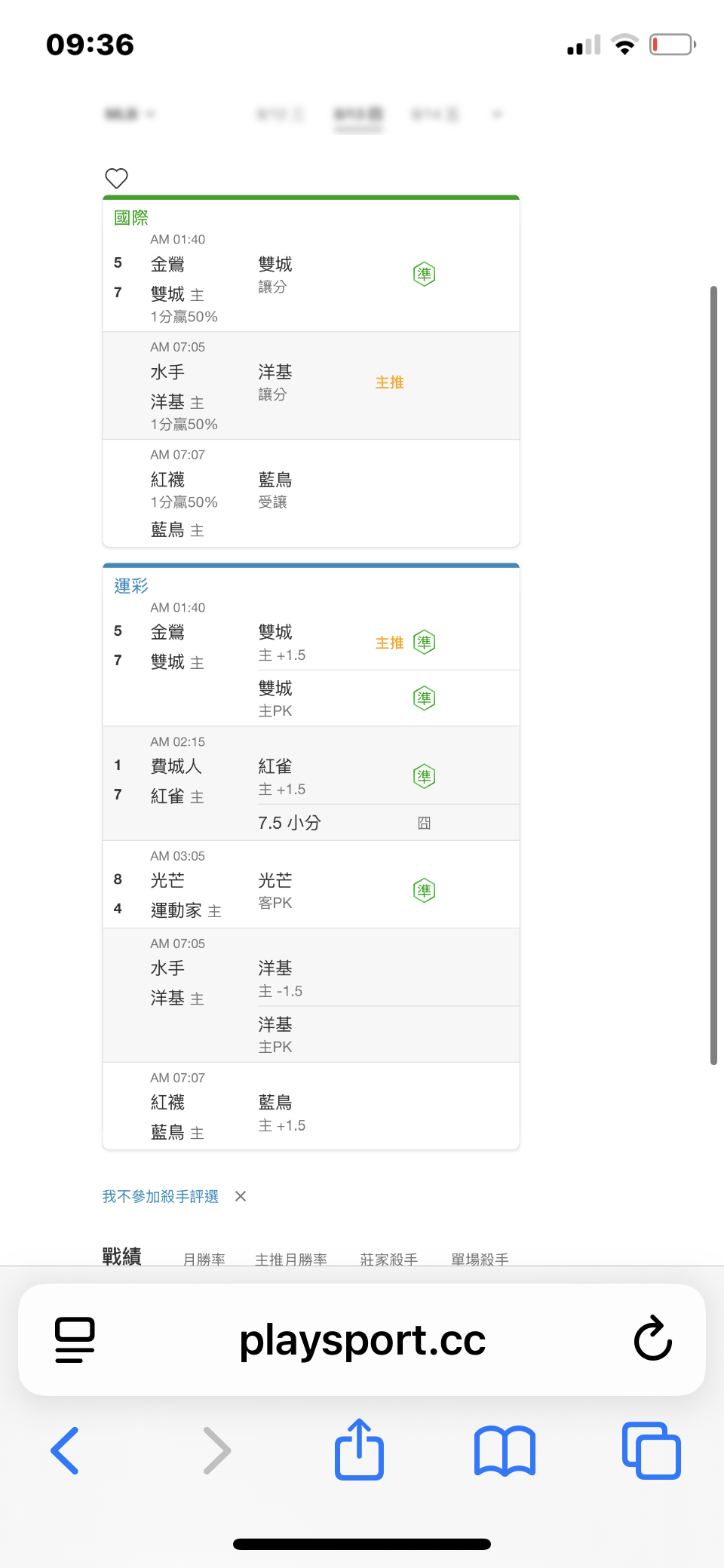Image resolution: width=724 pixels, height=1568 pixels.
Task: Click the lock icon next to 7.5 小分
Action: click(x=425, y=823)
